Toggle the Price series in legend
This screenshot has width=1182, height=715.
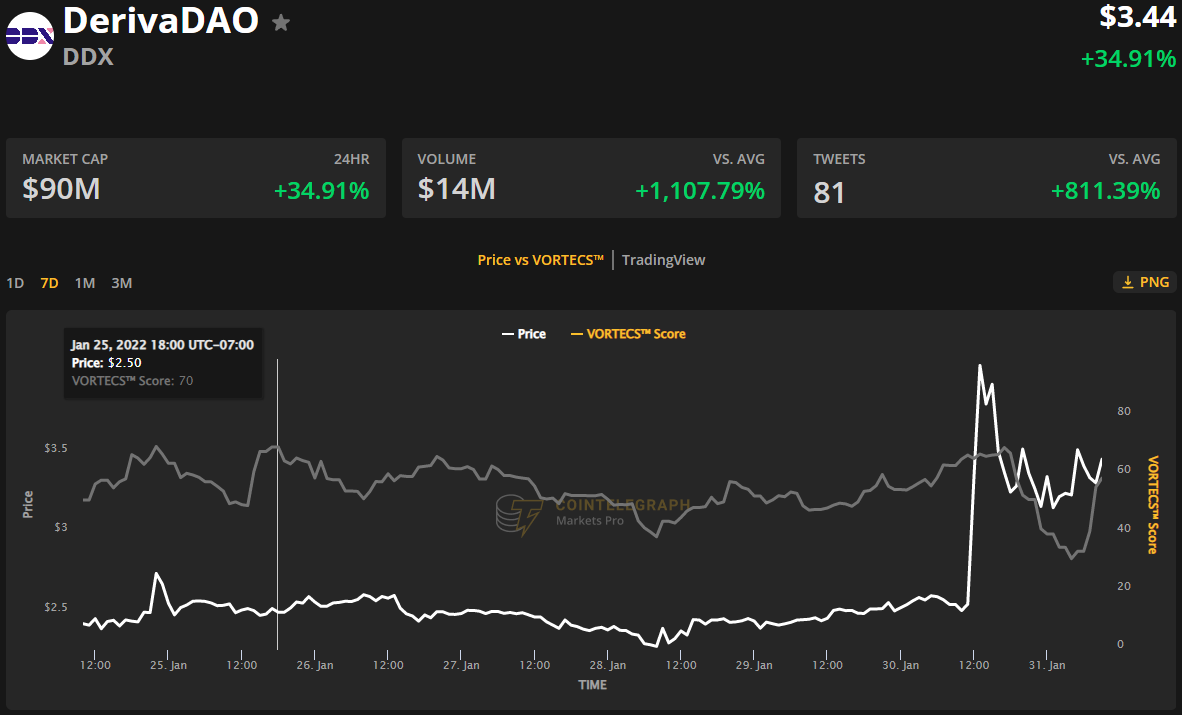point(523,334)
